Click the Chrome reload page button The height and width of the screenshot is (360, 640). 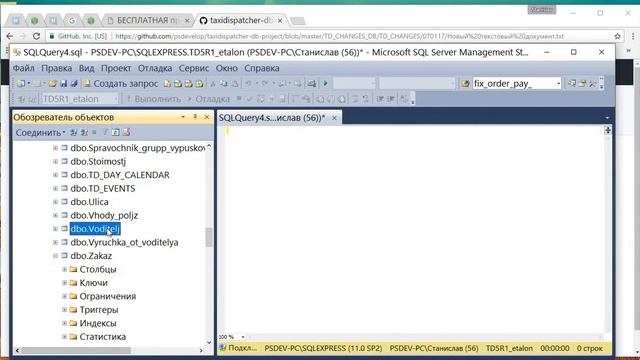point(36,36)
